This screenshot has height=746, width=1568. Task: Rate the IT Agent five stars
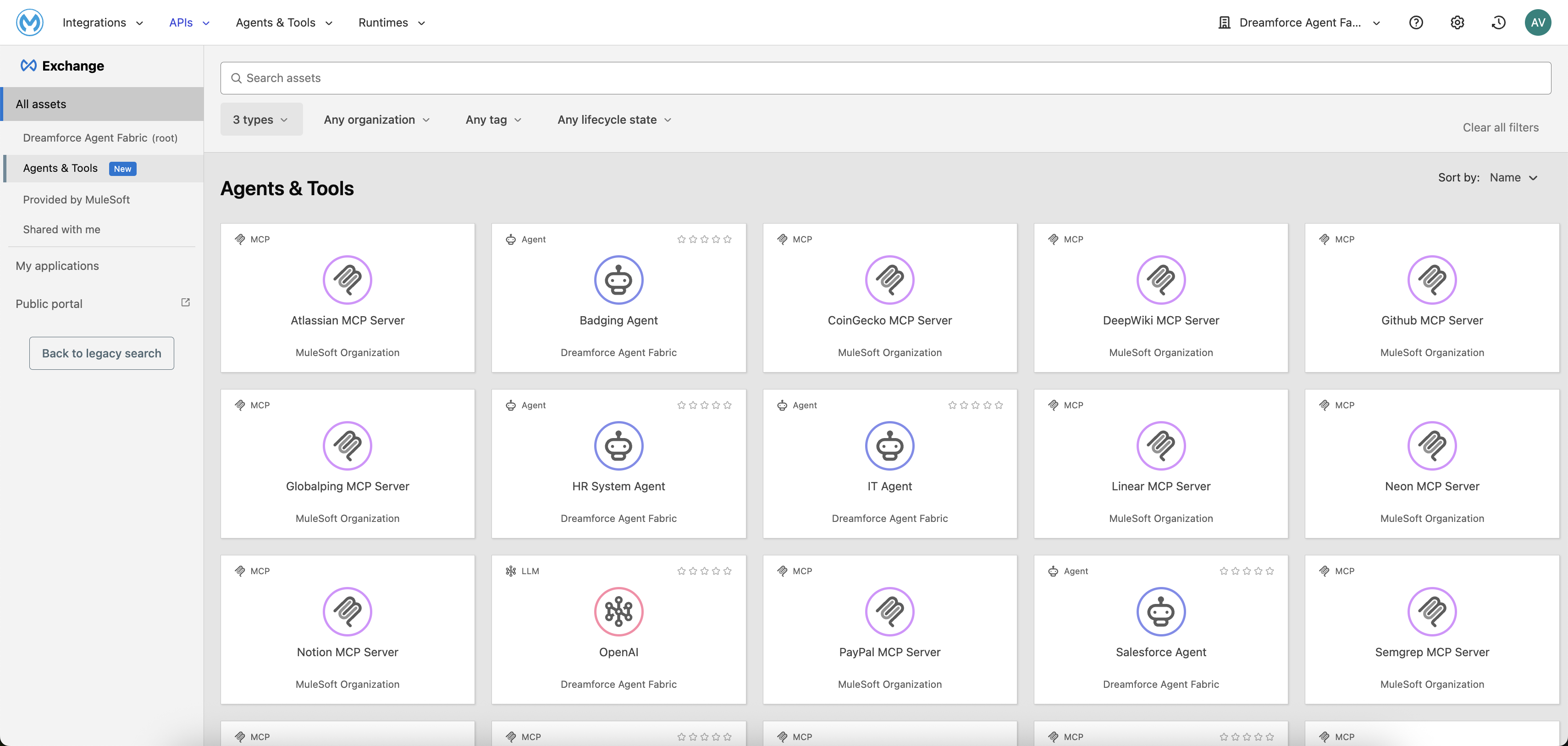[999, 404]
